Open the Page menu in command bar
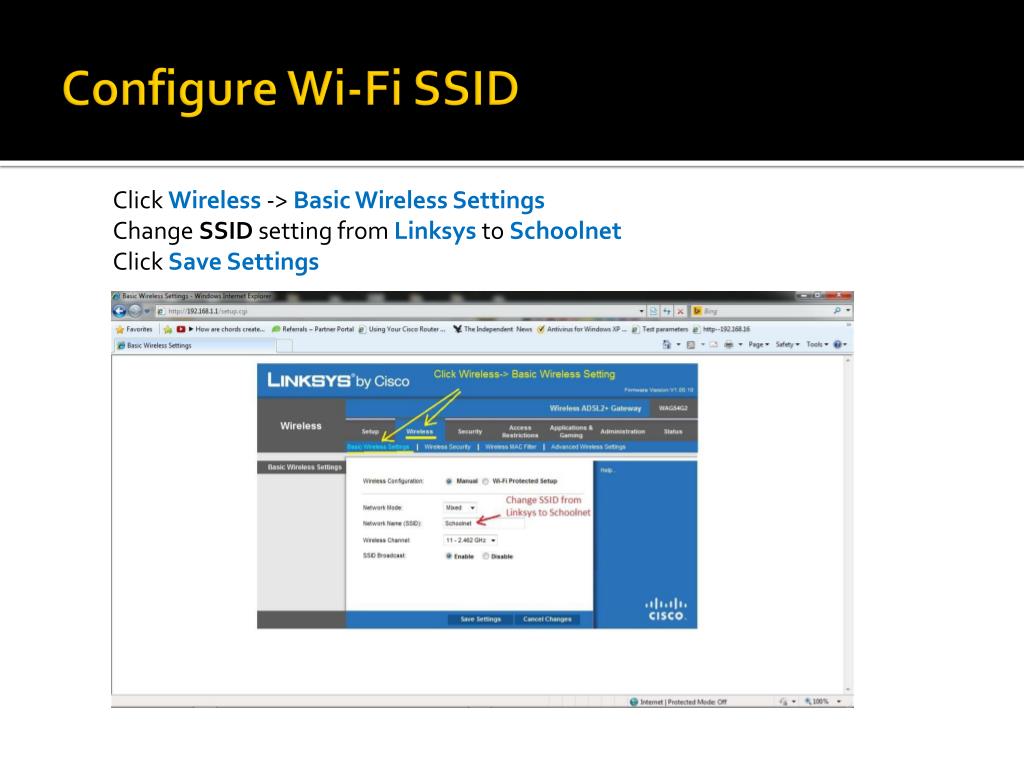The width and height of the screenshot is (1024, 768). 758,344
